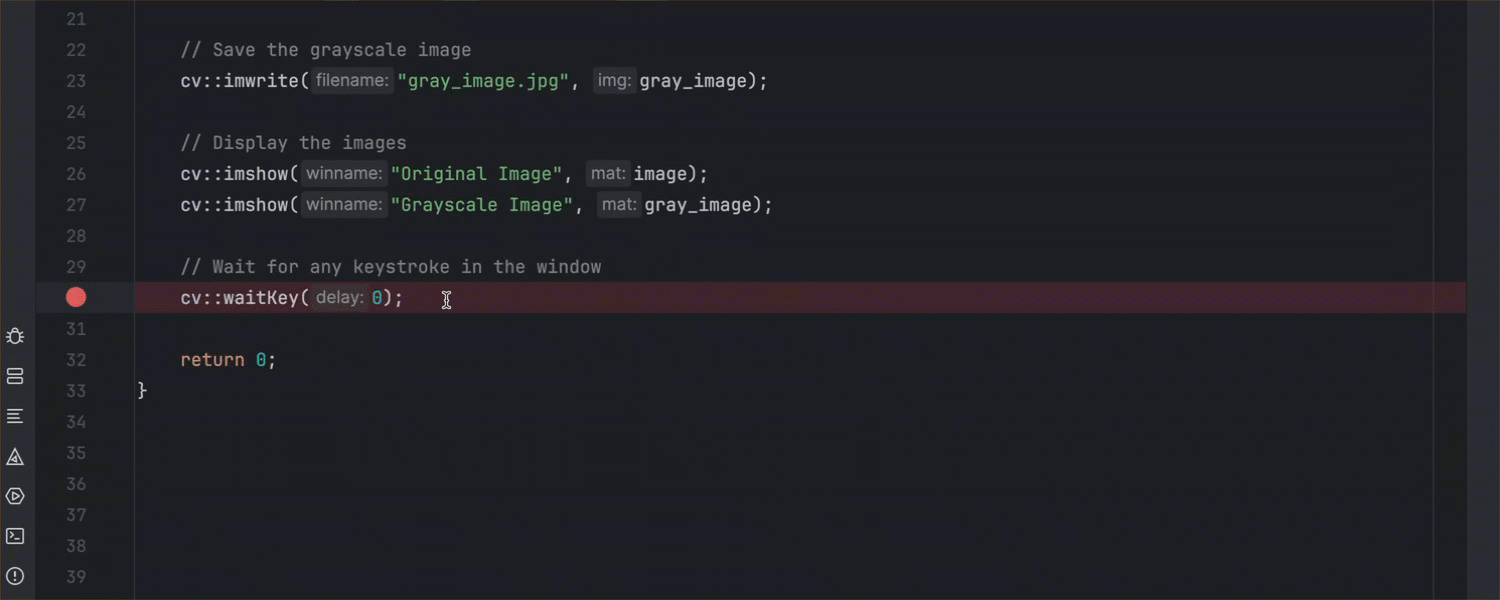The width and height of the screenshot is (1500, 600).
Task: Open the Debug tool window bug icon
Action: coord(15,336)
